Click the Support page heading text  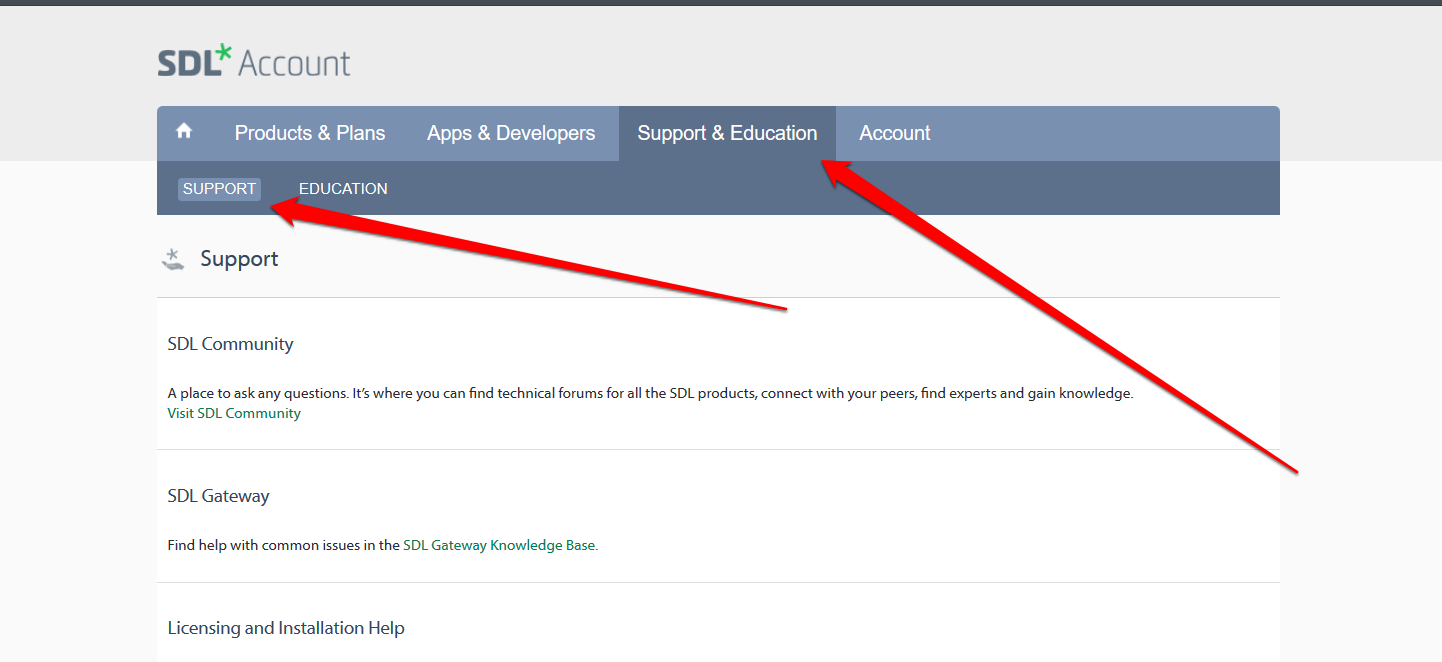pyautogui.click(x=239, y=259)
